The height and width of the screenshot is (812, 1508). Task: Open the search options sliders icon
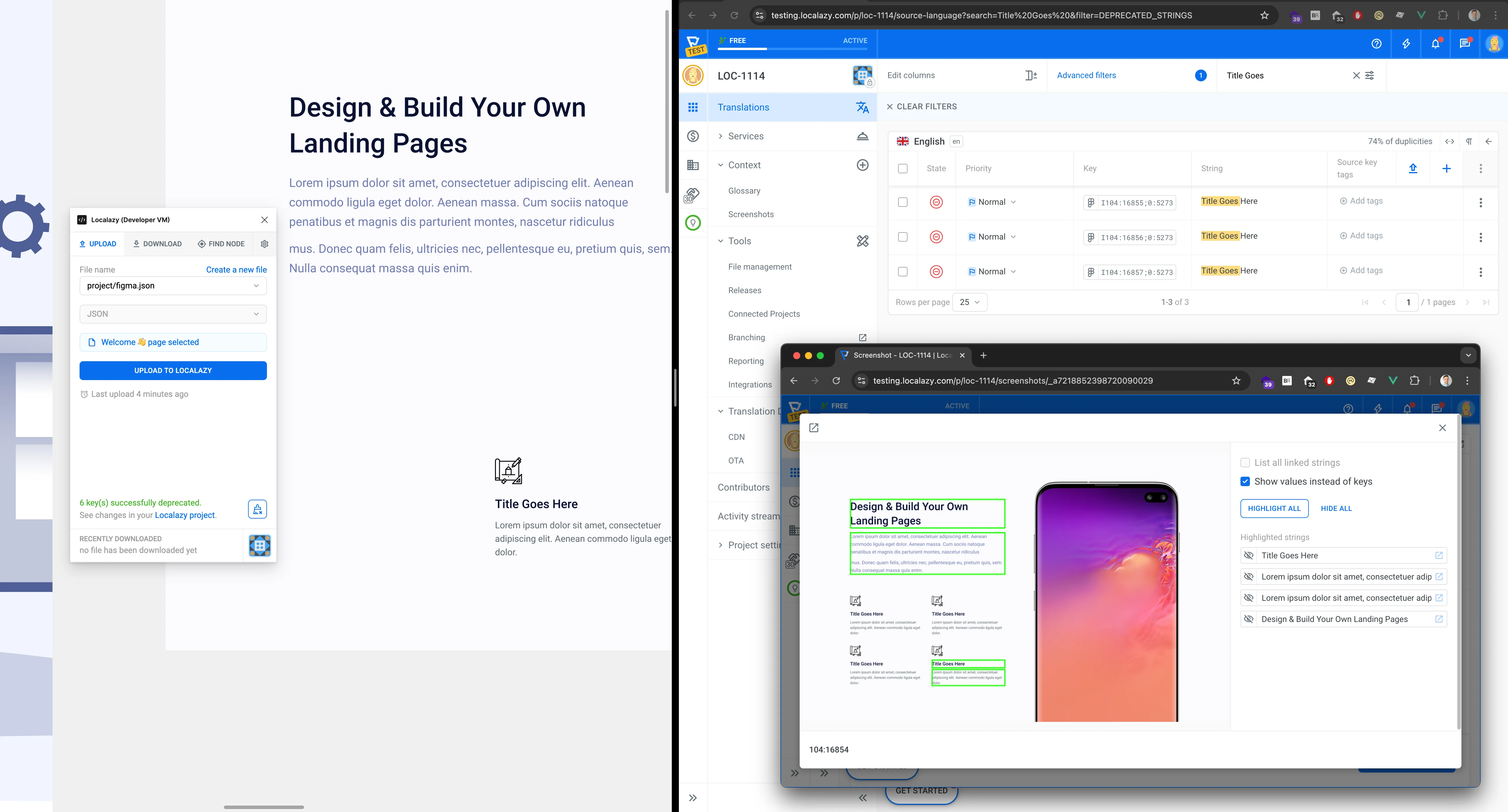click(x=1370, y=75)
